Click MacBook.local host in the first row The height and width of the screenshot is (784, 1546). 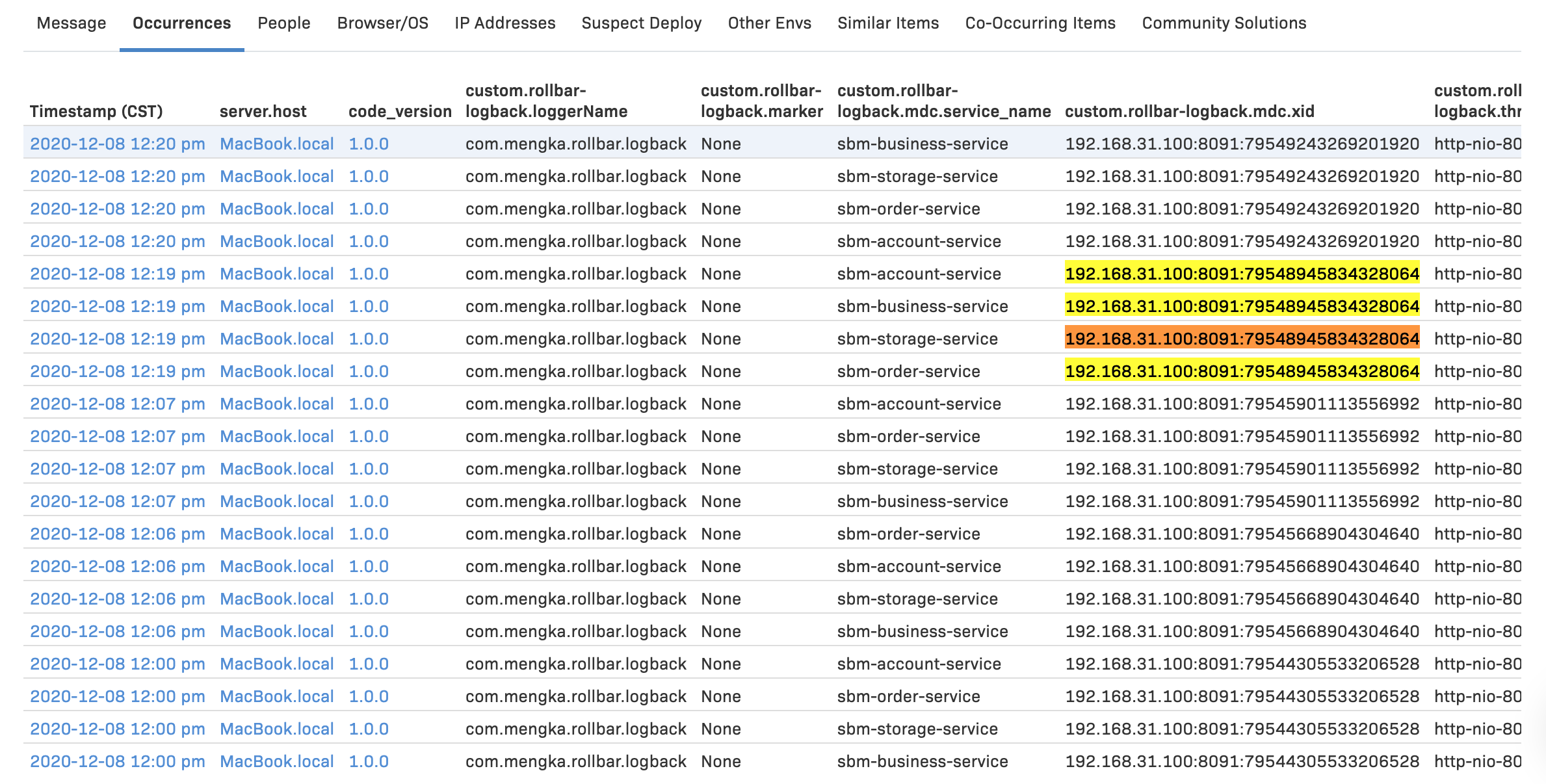click(x=276, y=144)
